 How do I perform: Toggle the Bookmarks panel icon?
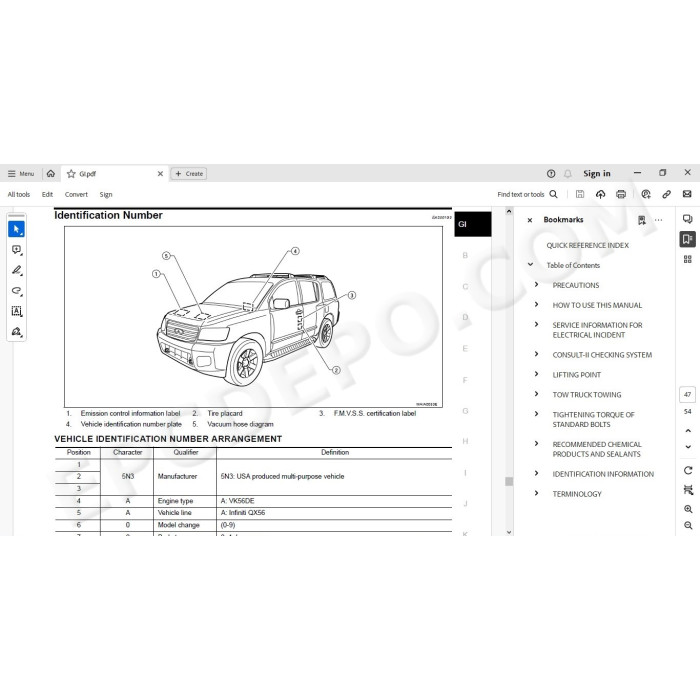click(688, 239)
